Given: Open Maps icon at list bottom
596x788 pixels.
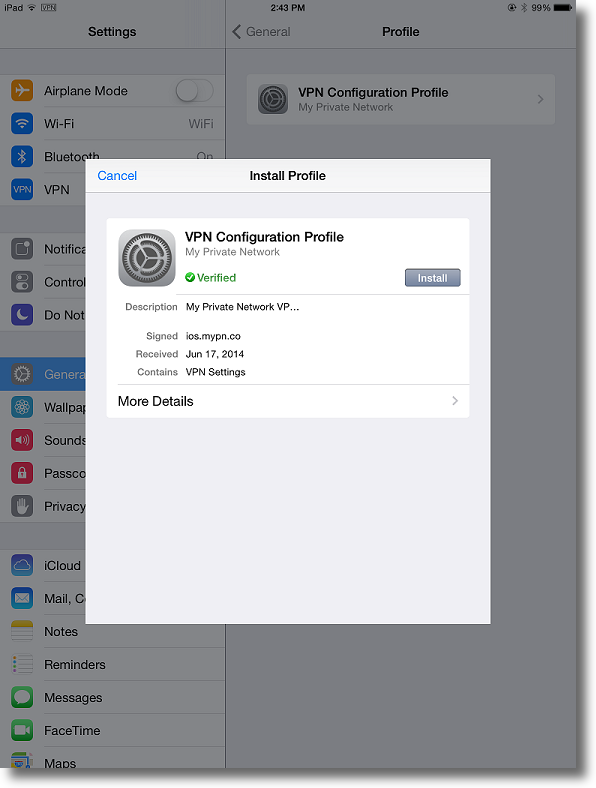Looking at the screenshot, I should tap(22, 760).
